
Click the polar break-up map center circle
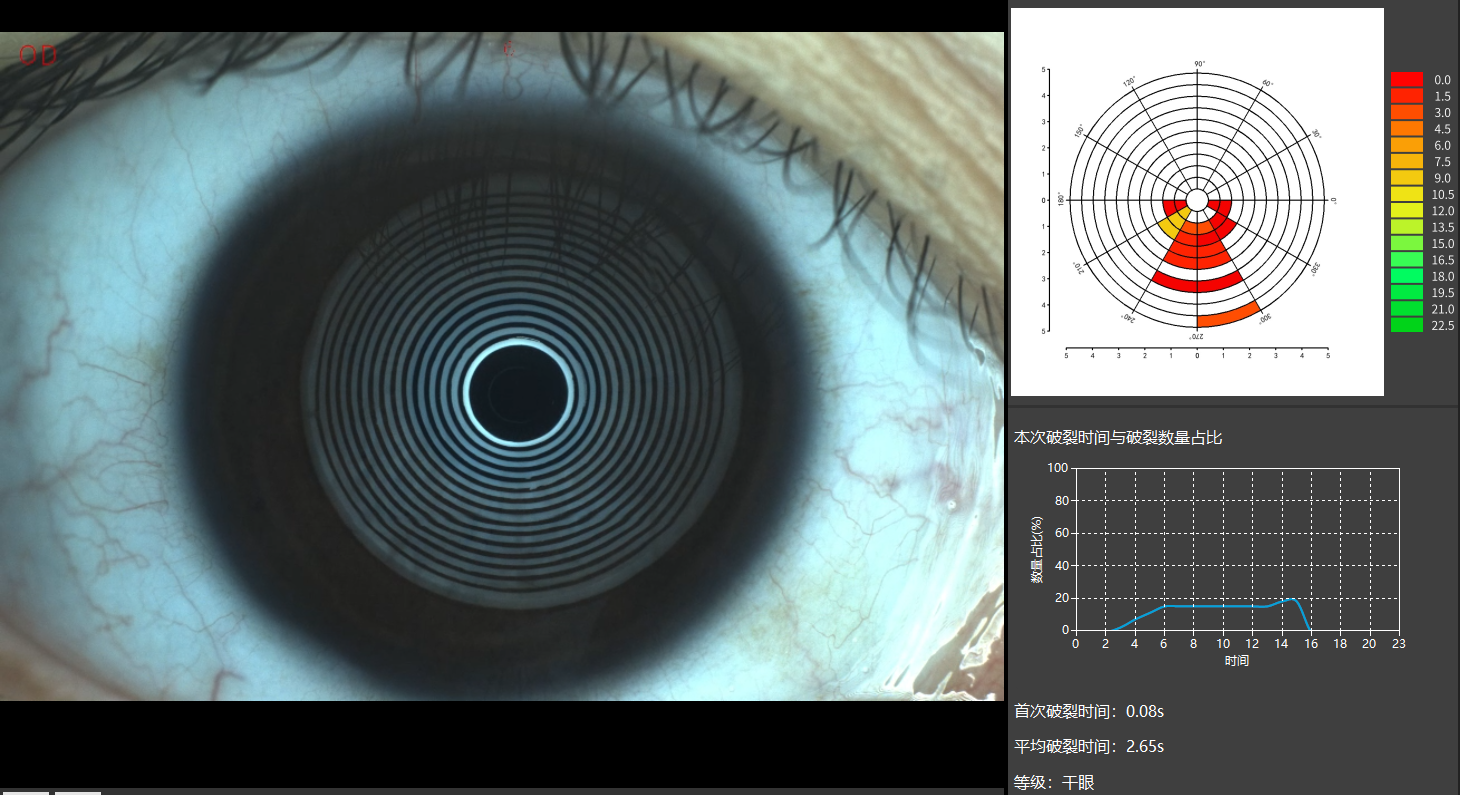click(1197, 200)
